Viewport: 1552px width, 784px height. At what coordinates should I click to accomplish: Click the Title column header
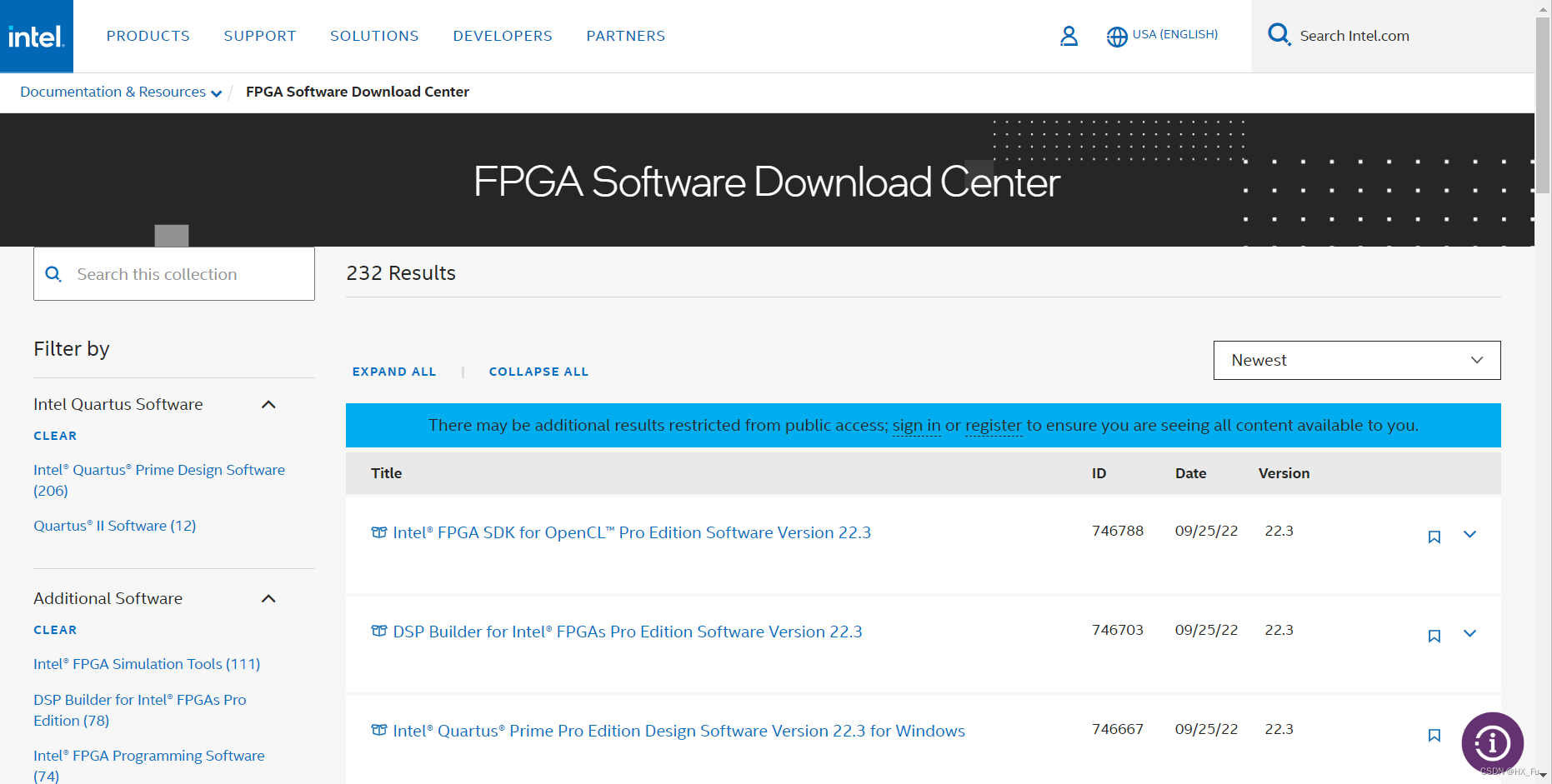tap(386, 473)
